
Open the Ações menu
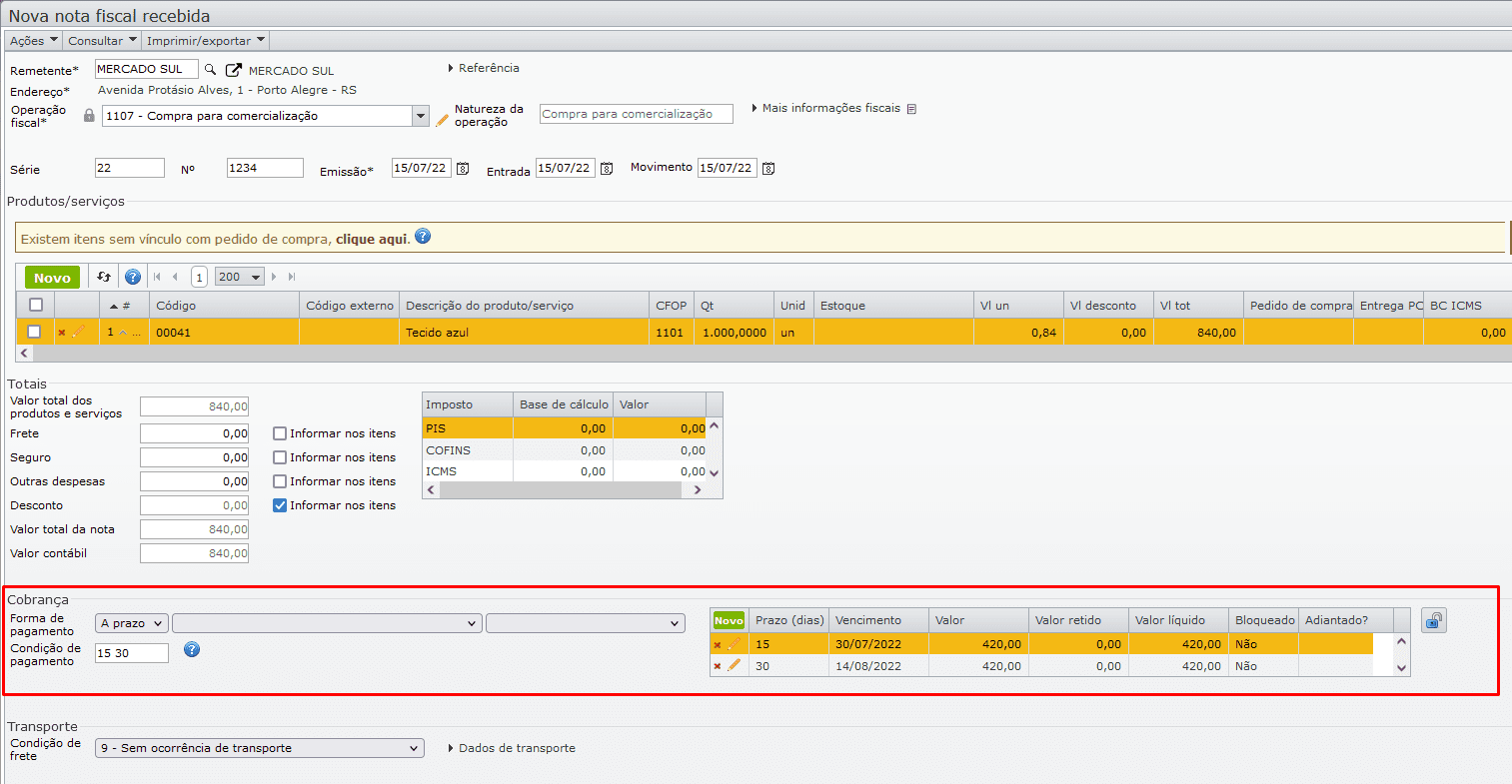[33, 41]
